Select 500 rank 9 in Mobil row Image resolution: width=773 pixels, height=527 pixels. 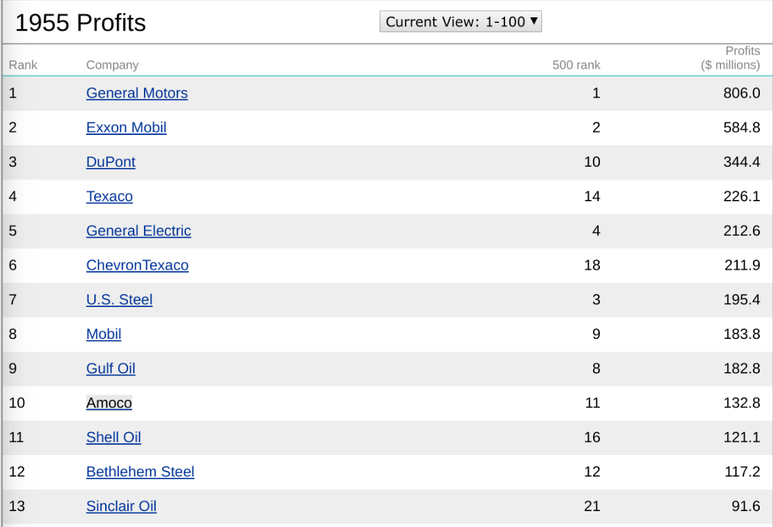click(596, 334)
